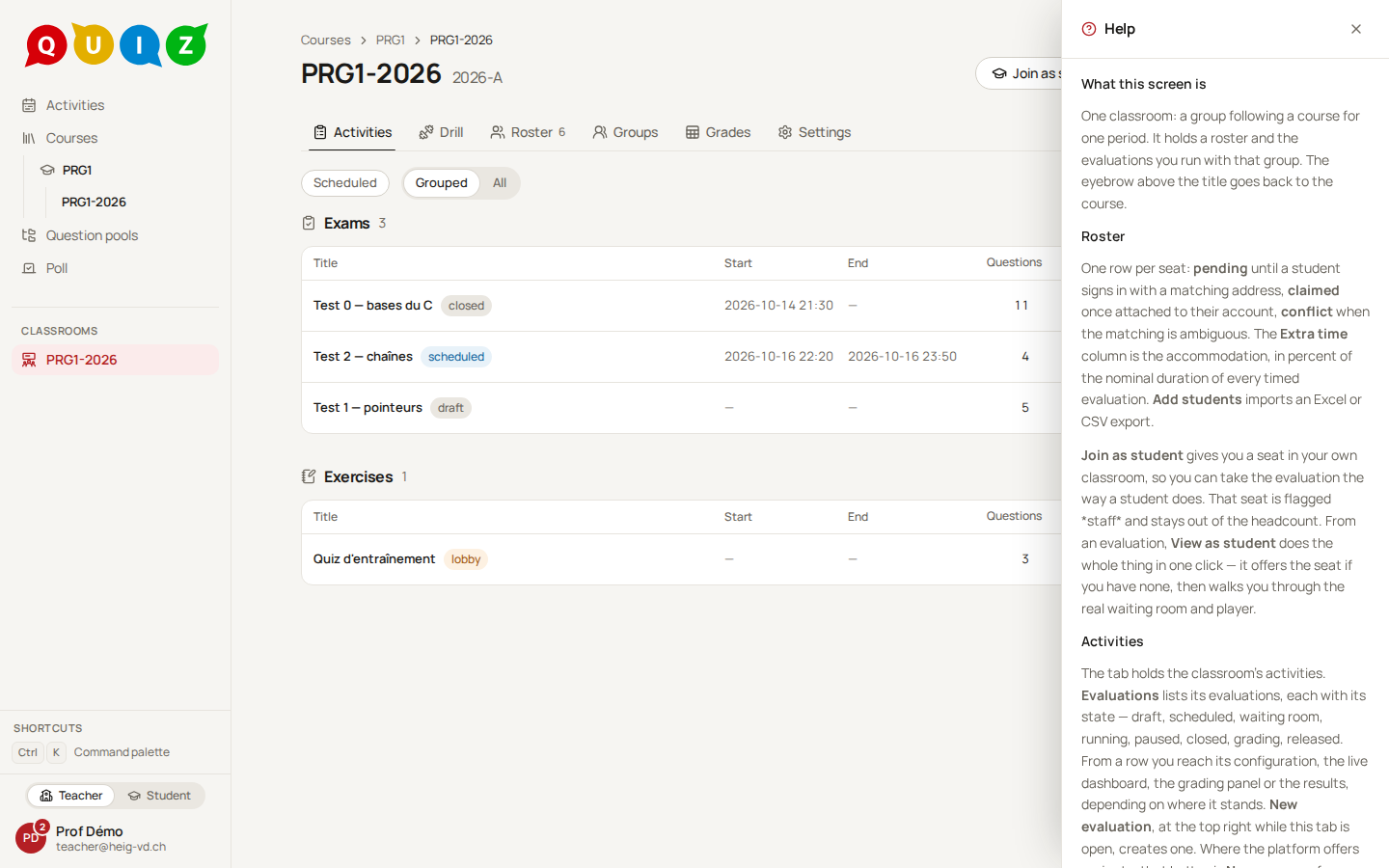This screenshot has height=868, width=1389.
Task: Switch to Student mode toggle
Action: tap(159, 796)
